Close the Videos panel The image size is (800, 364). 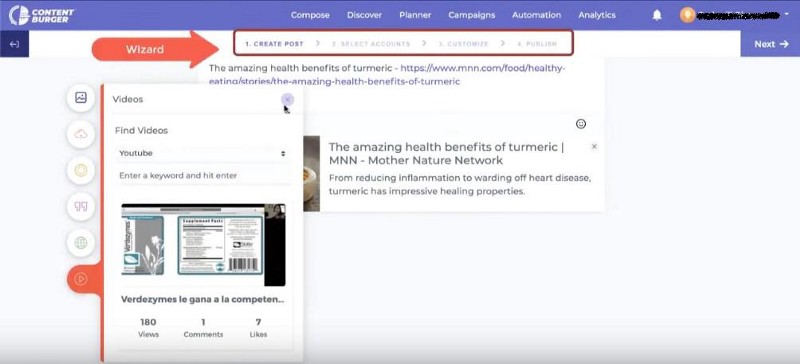pos(288,100)
